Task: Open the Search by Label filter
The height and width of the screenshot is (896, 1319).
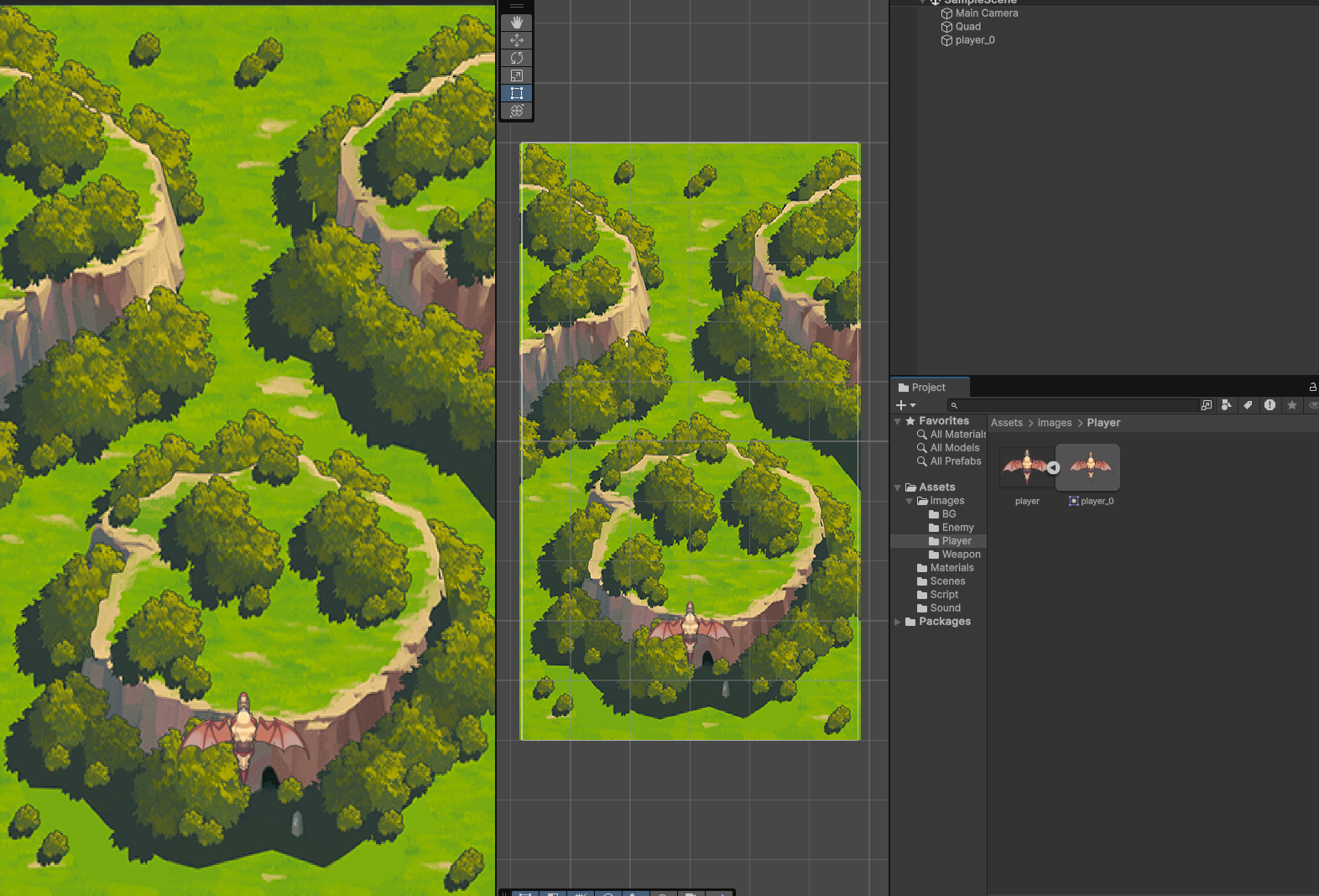Action: click(x=1249, y=405)
